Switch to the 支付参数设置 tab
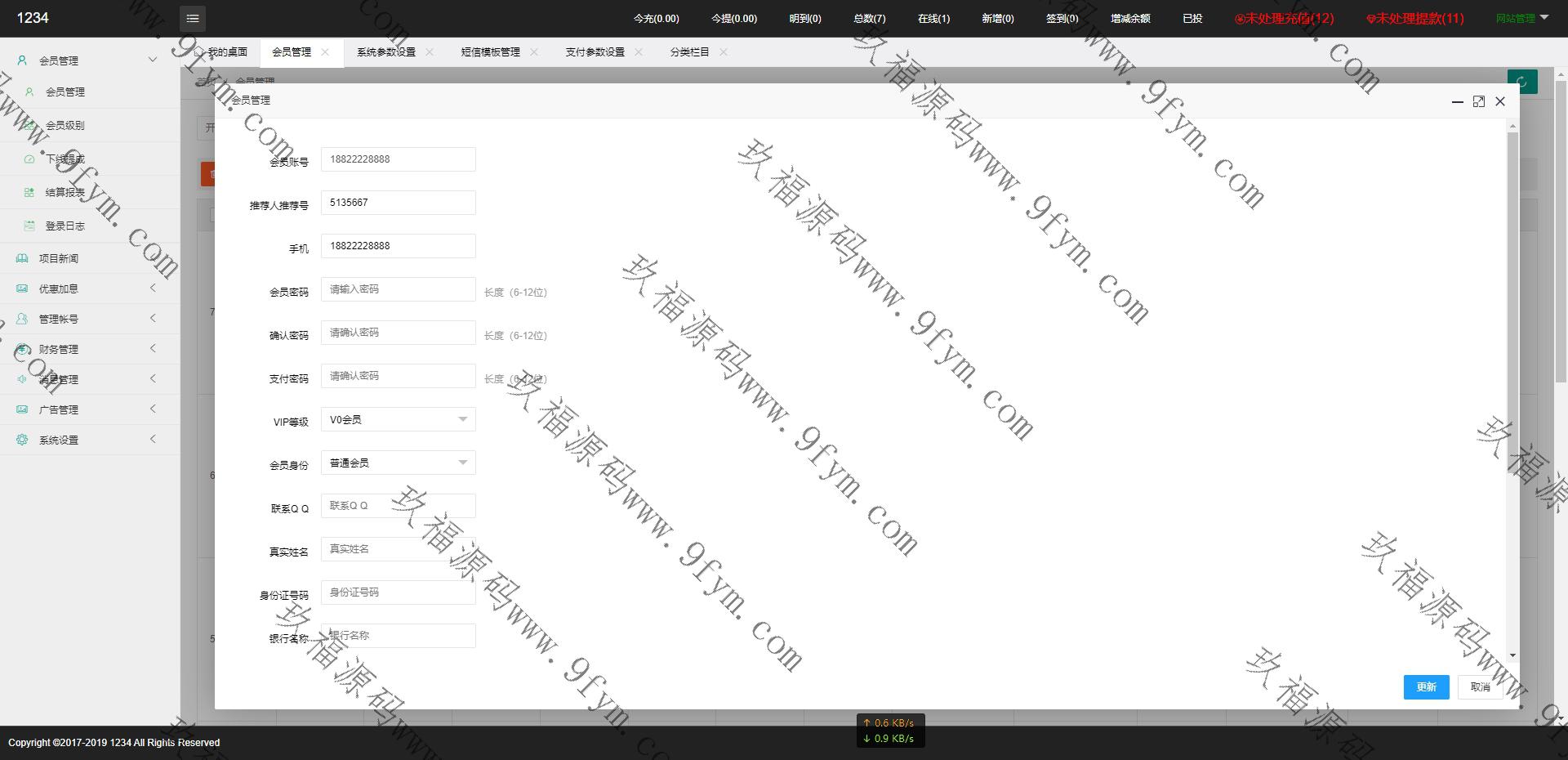Viewport: 1568px width, 760px height. click(595, 51)
